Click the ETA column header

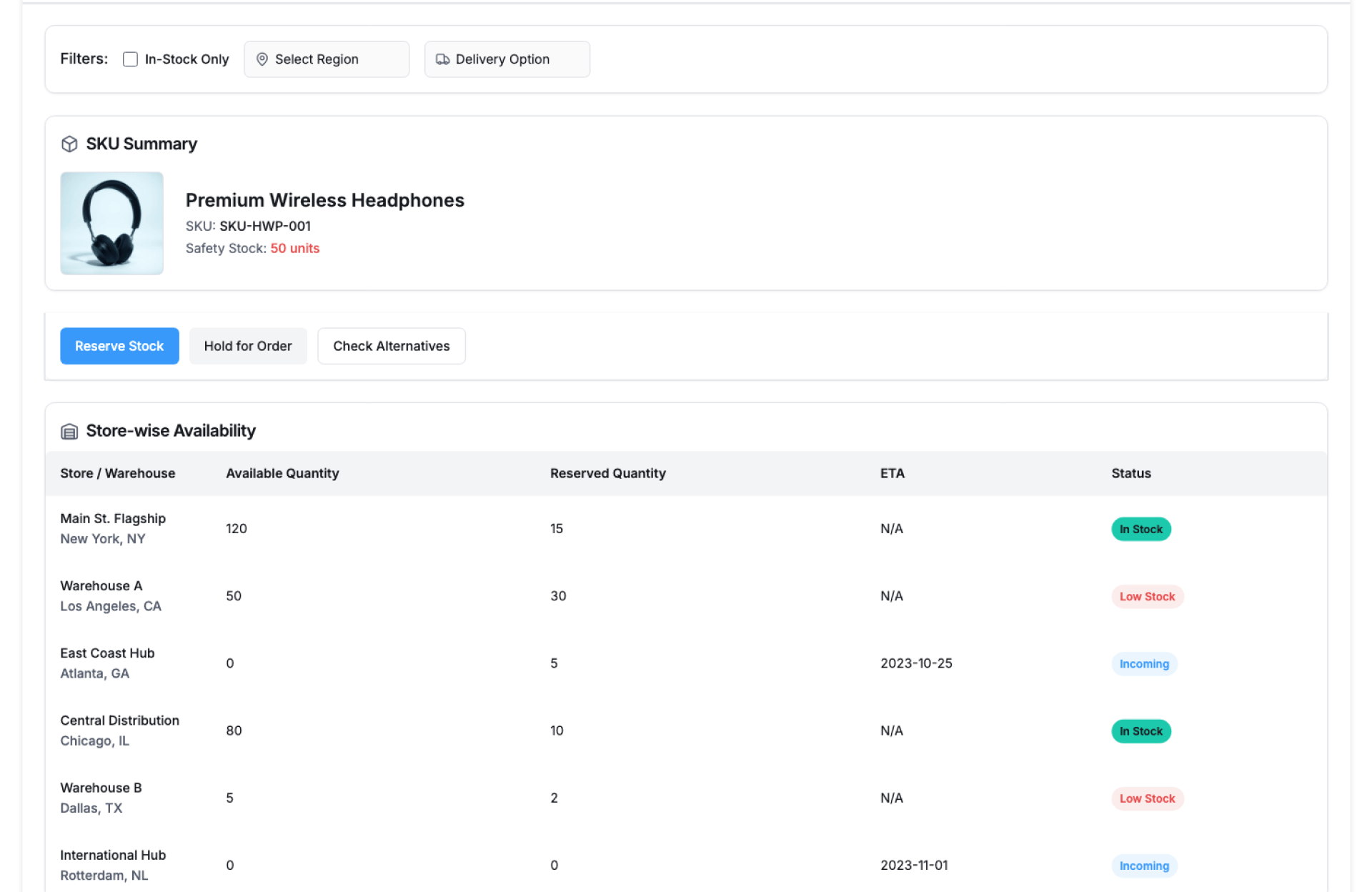(x=892, y=473)
